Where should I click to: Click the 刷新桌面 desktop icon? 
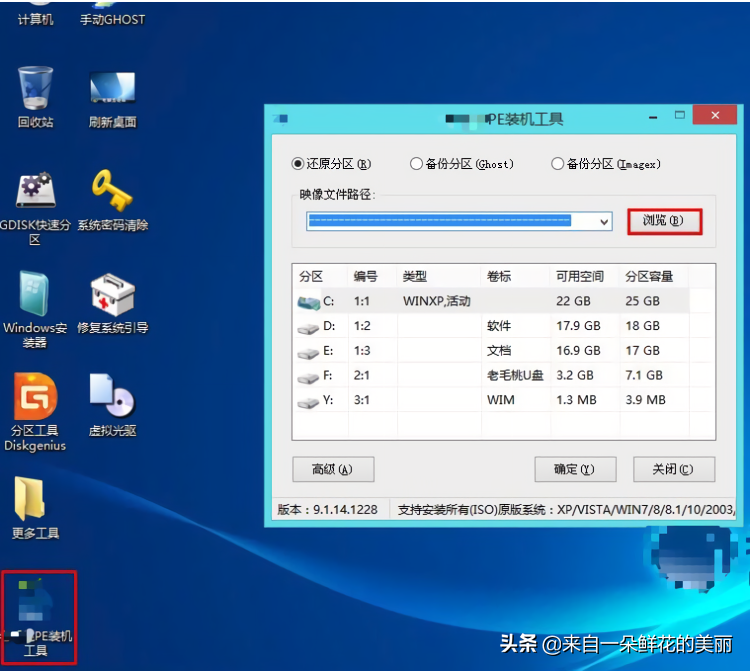(112, 99)
